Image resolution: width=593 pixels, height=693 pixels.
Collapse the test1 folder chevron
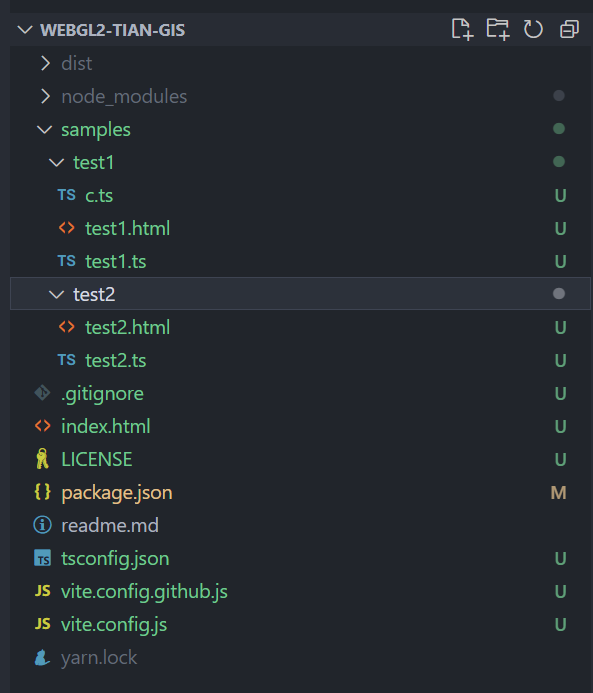(x=57, y=162)
